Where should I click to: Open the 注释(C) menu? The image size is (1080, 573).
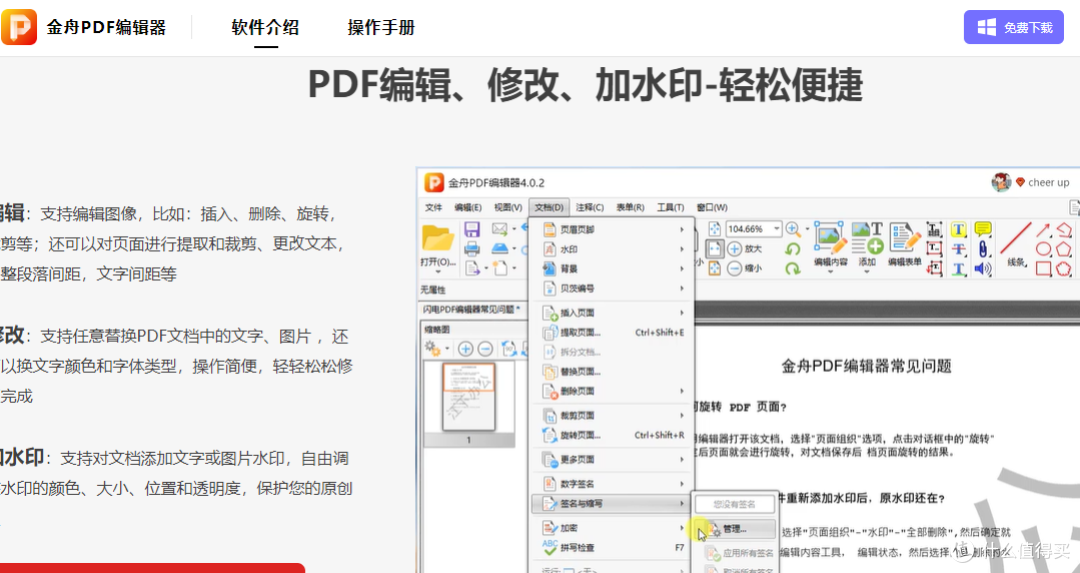click(x=590, y=207)
